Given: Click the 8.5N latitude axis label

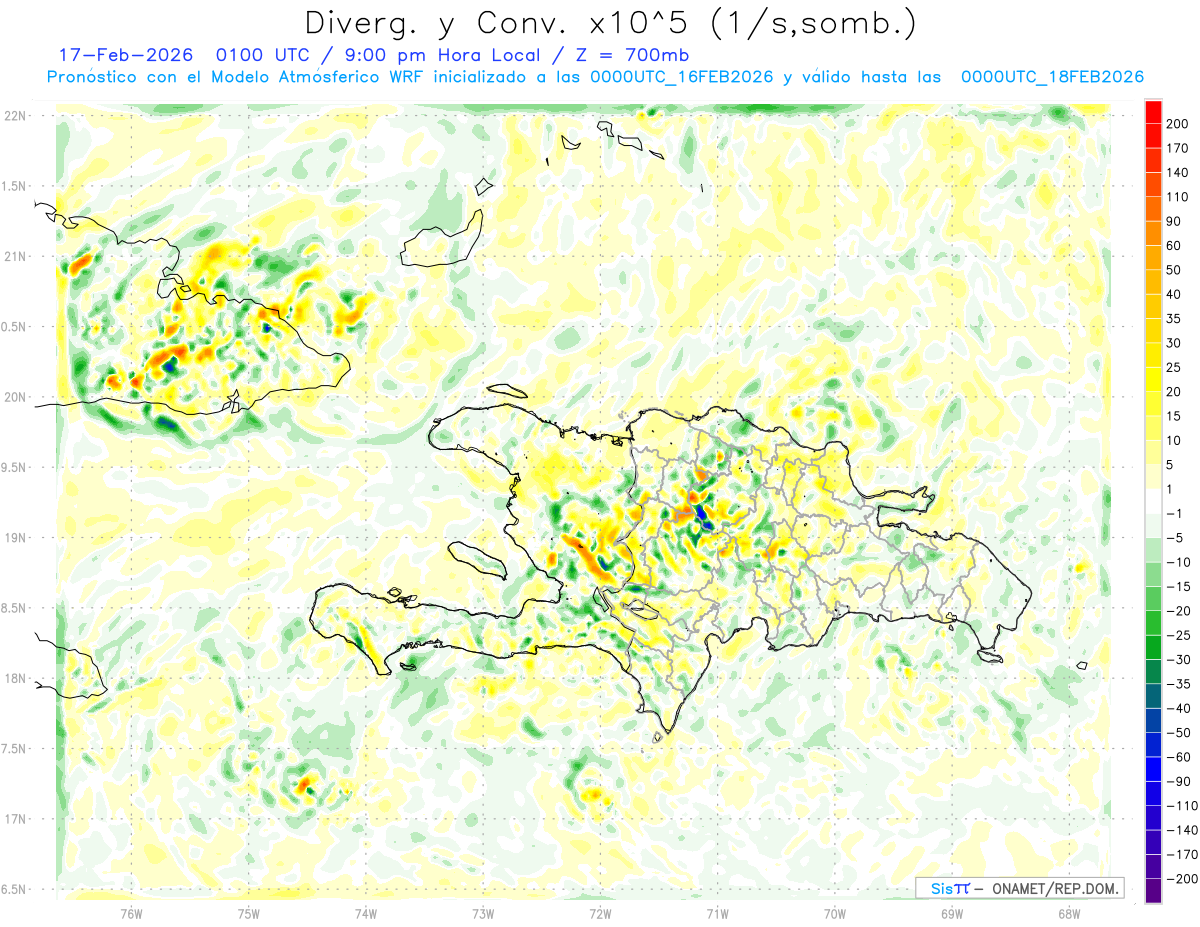Looking at the screenshot, I should (x=14, y=608).
